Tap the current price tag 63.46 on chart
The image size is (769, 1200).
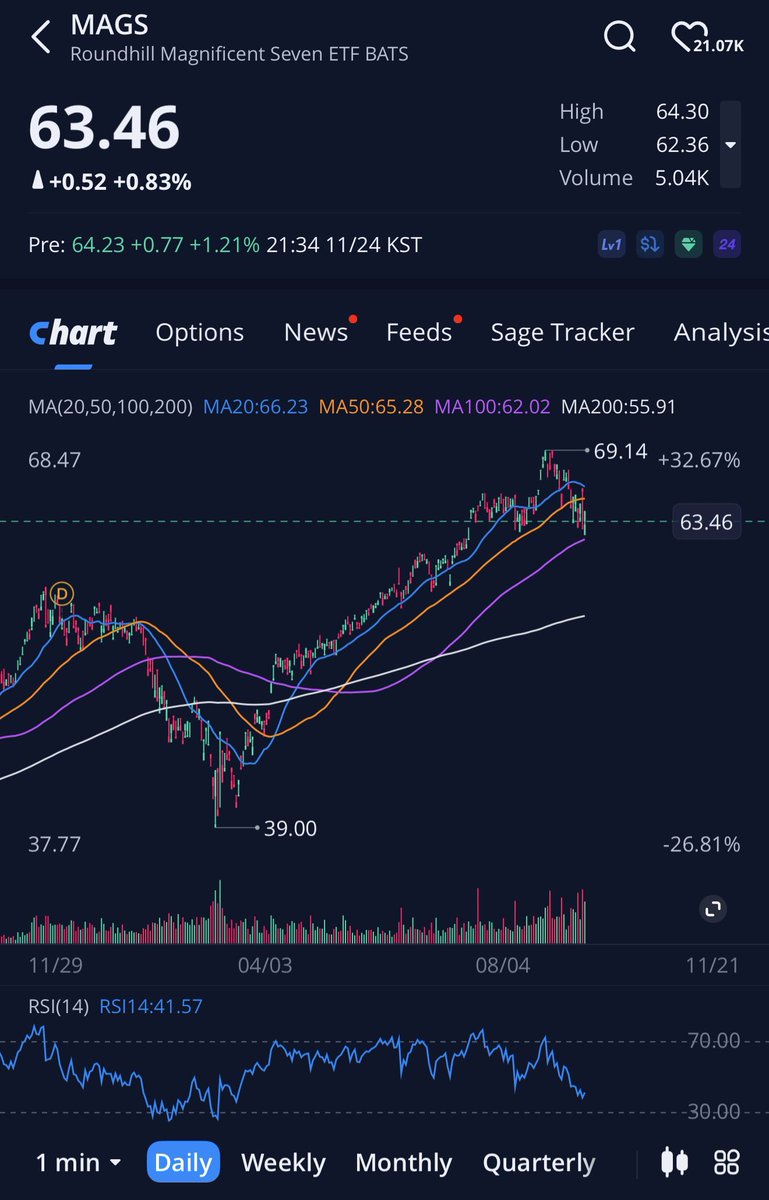tap(706, 522)
